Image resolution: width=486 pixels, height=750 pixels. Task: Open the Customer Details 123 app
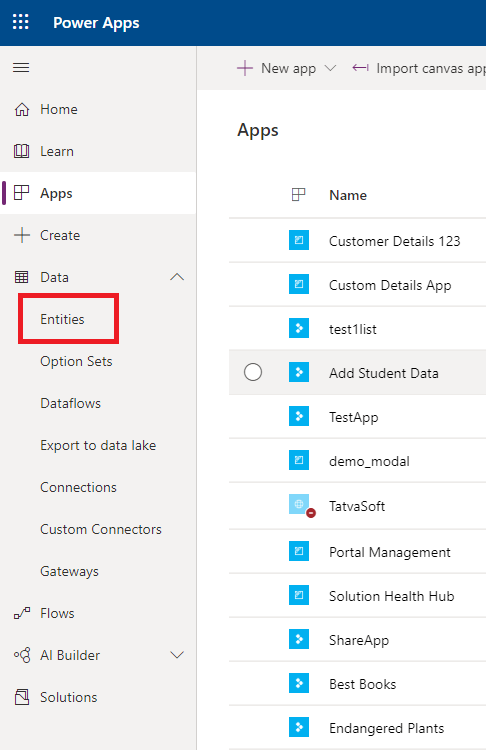coord(395,241)
